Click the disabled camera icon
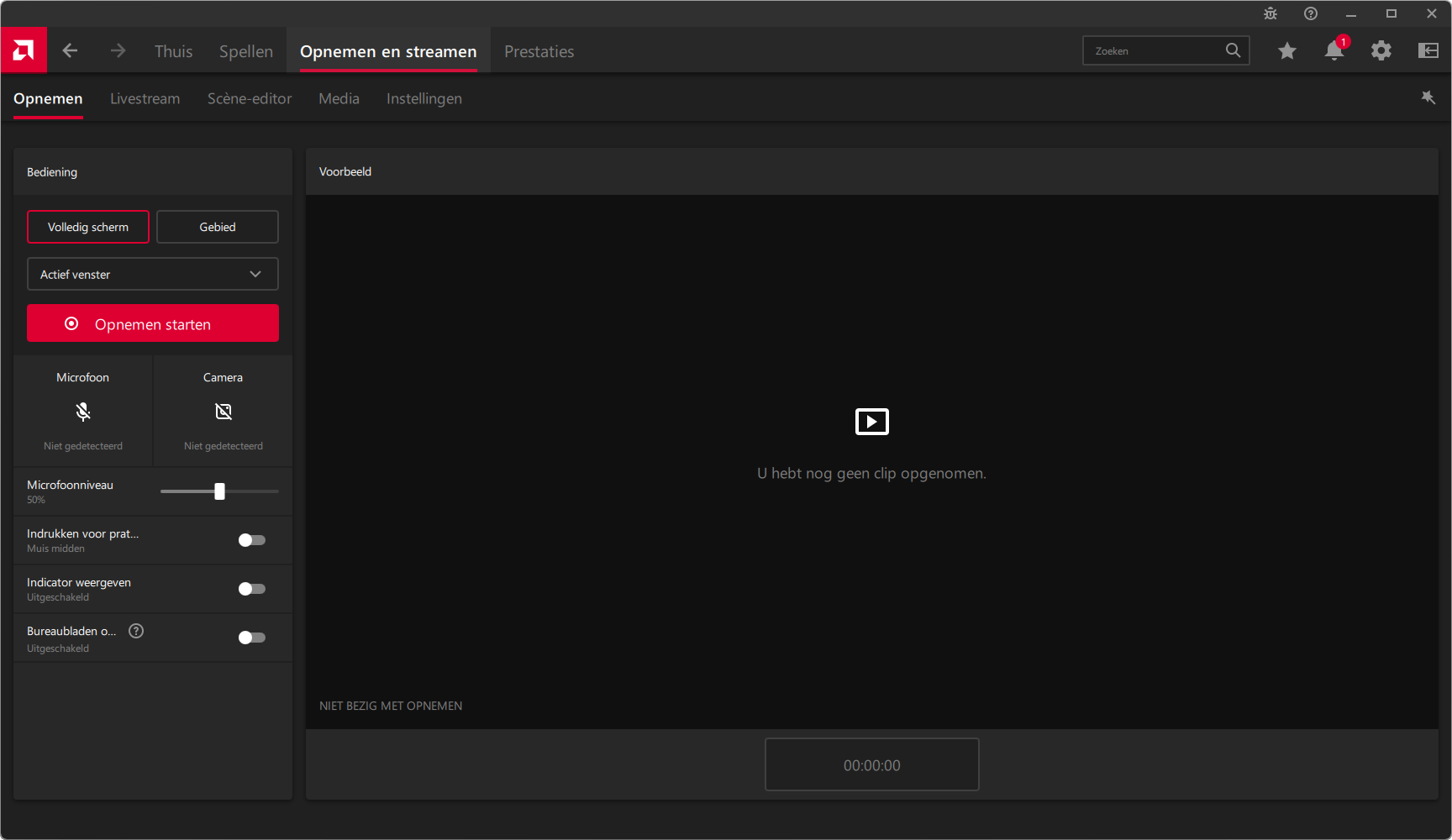This screenshot has width=1452, height=840. (223, 412)
